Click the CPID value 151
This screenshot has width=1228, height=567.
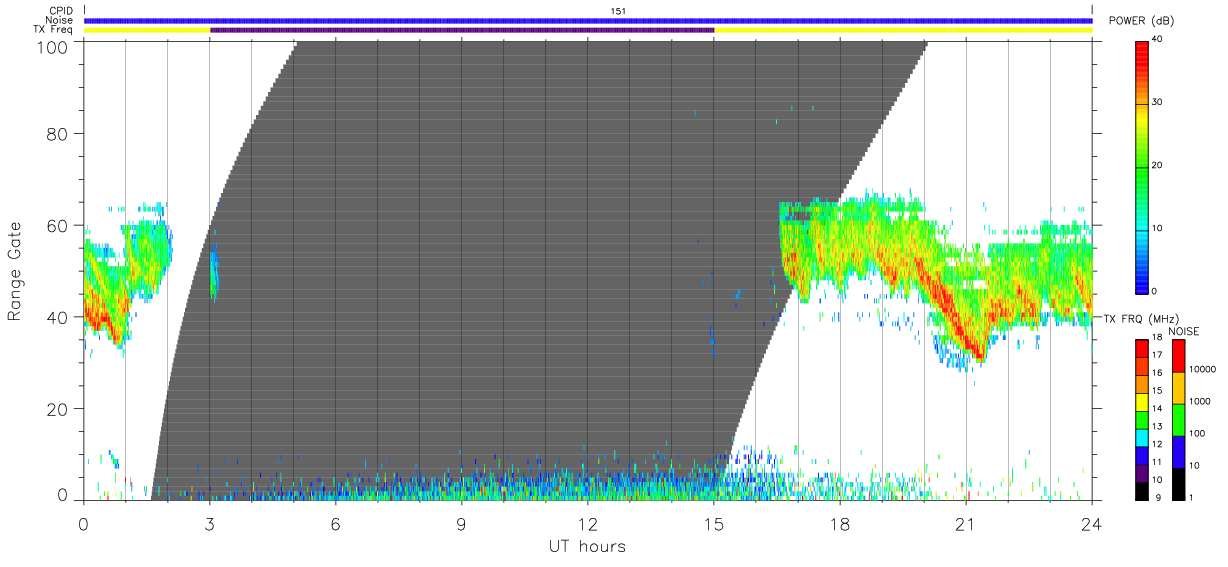[x=618, y=11]
